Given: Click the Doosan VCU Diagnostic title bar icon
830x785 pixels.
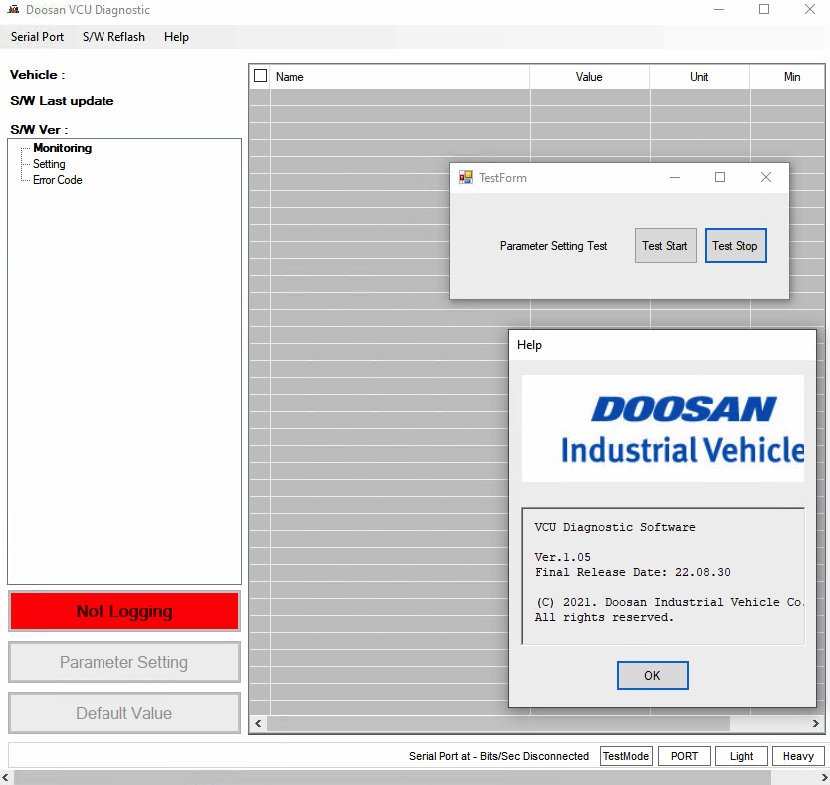Looking at the screenshot, I should pos(14,10).
